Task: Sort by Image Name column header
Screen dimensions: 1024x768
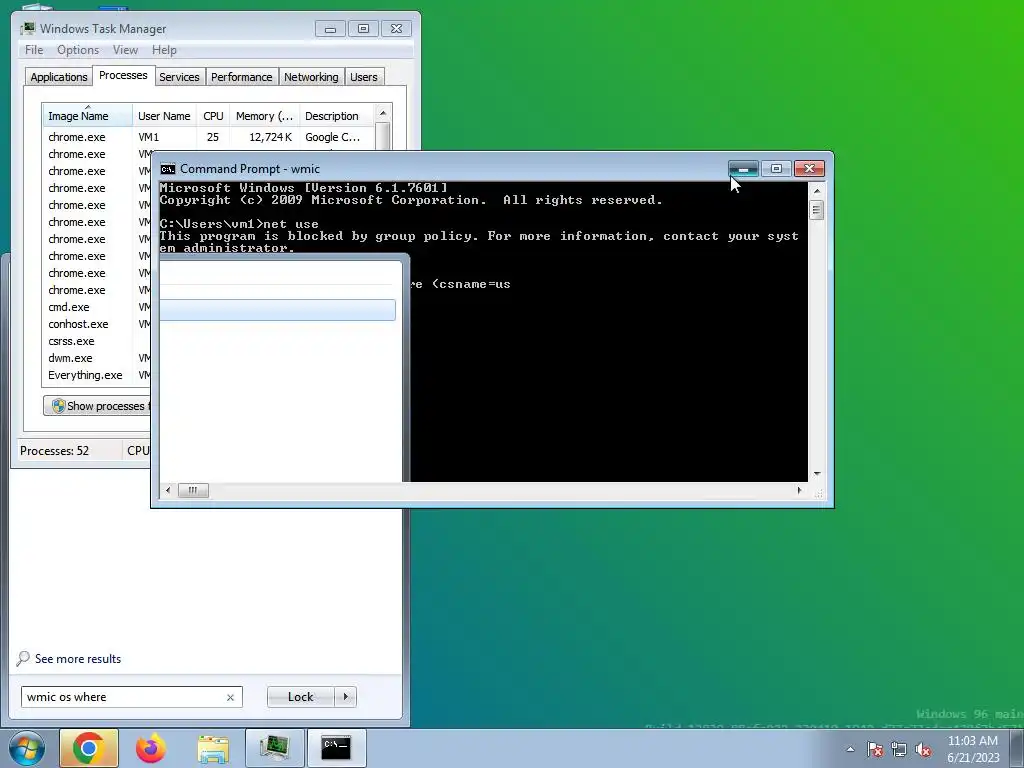Action: click(88, 116)
